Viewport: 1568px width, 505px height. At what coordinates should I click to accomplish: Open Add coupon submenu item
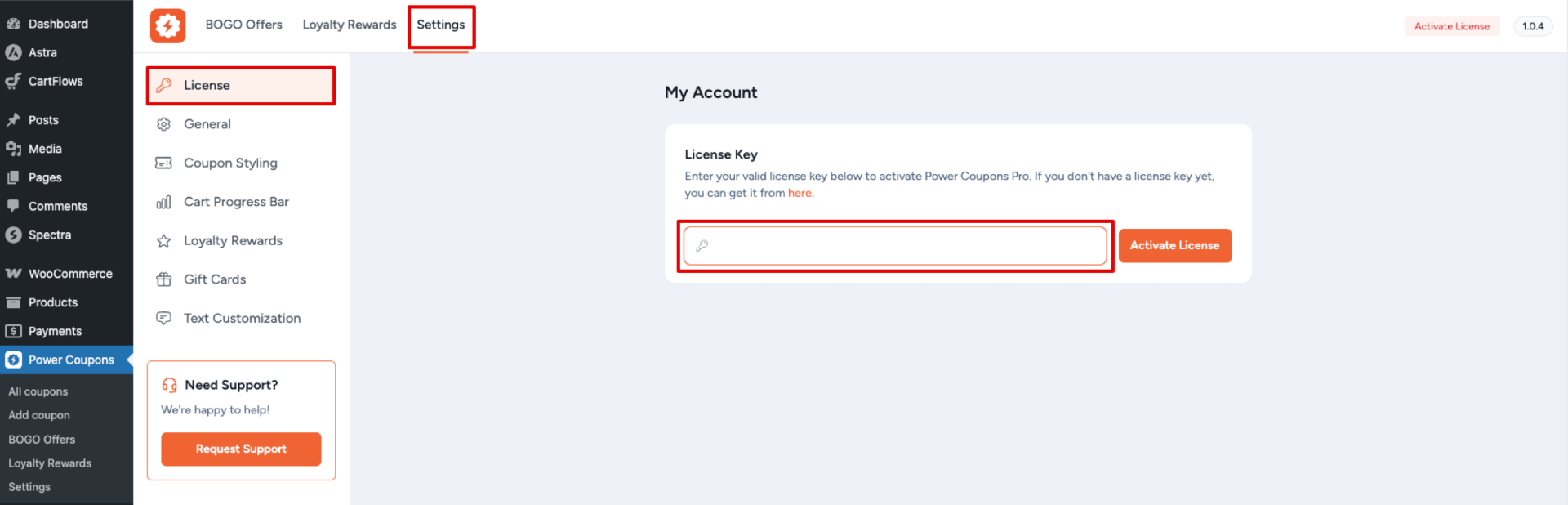[39, 415]
